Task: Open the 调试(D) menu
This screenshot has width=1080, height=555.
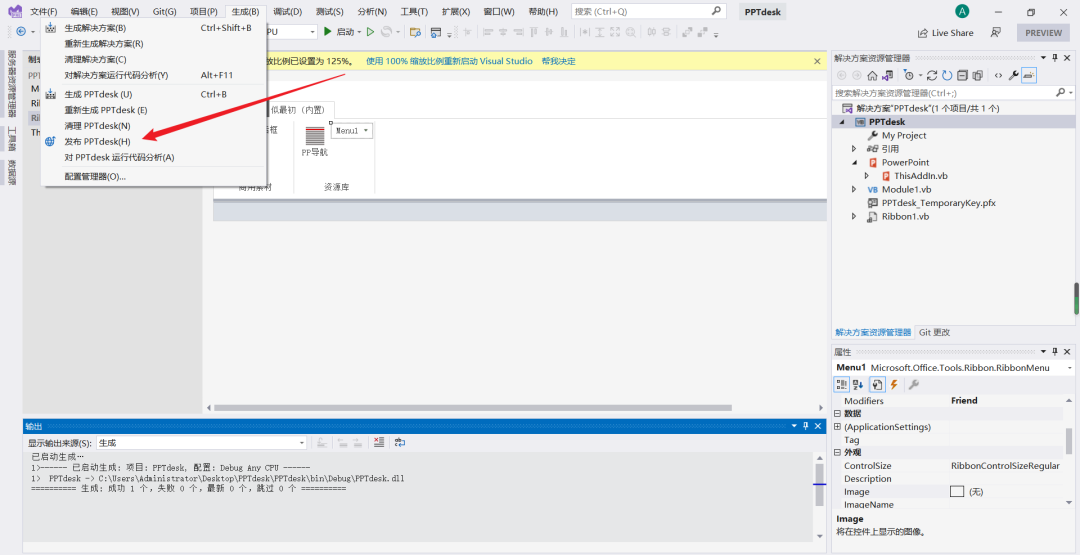Action: coord(287,12)
